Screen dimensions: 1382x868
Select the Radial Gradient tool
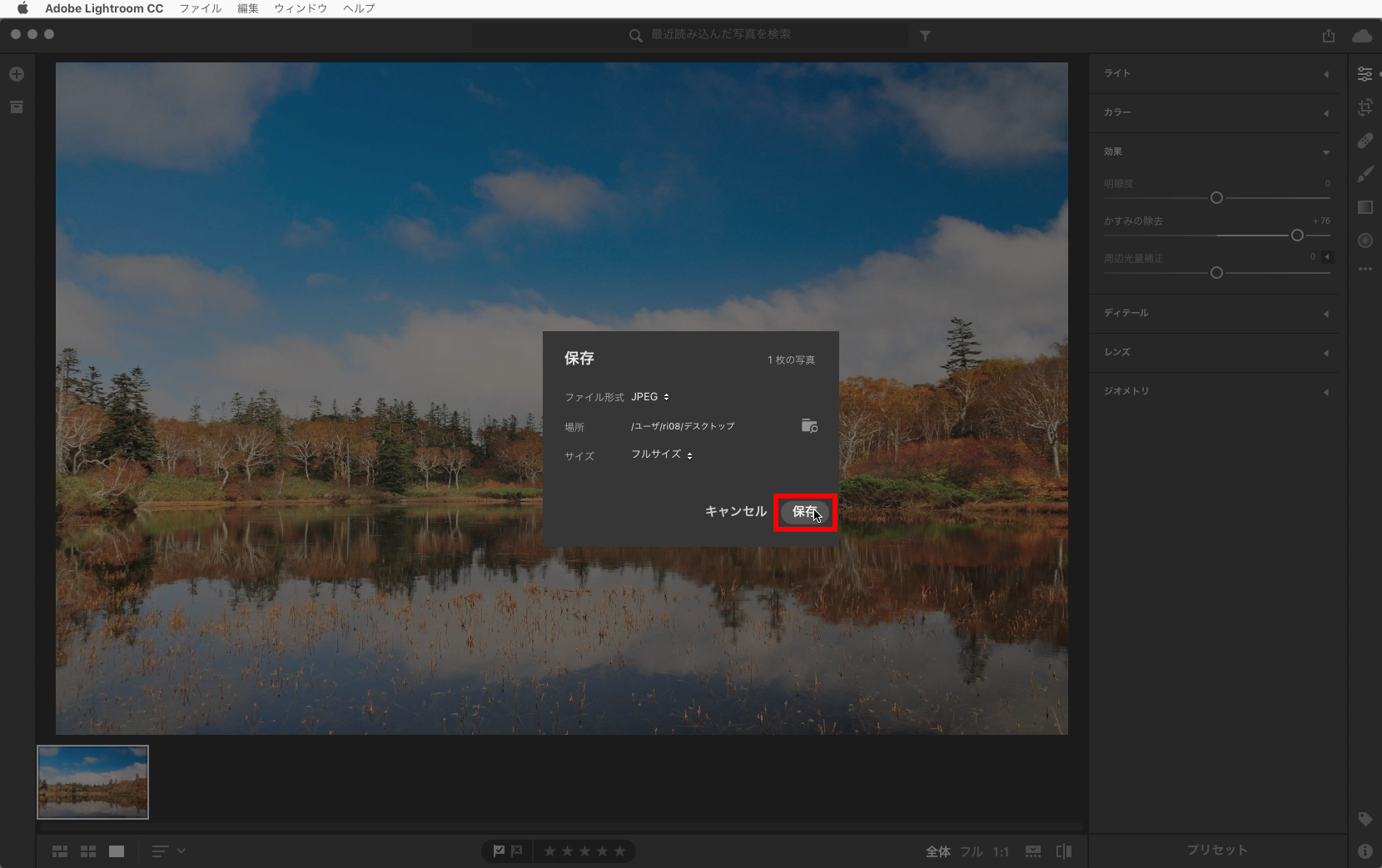point(1365,241)
